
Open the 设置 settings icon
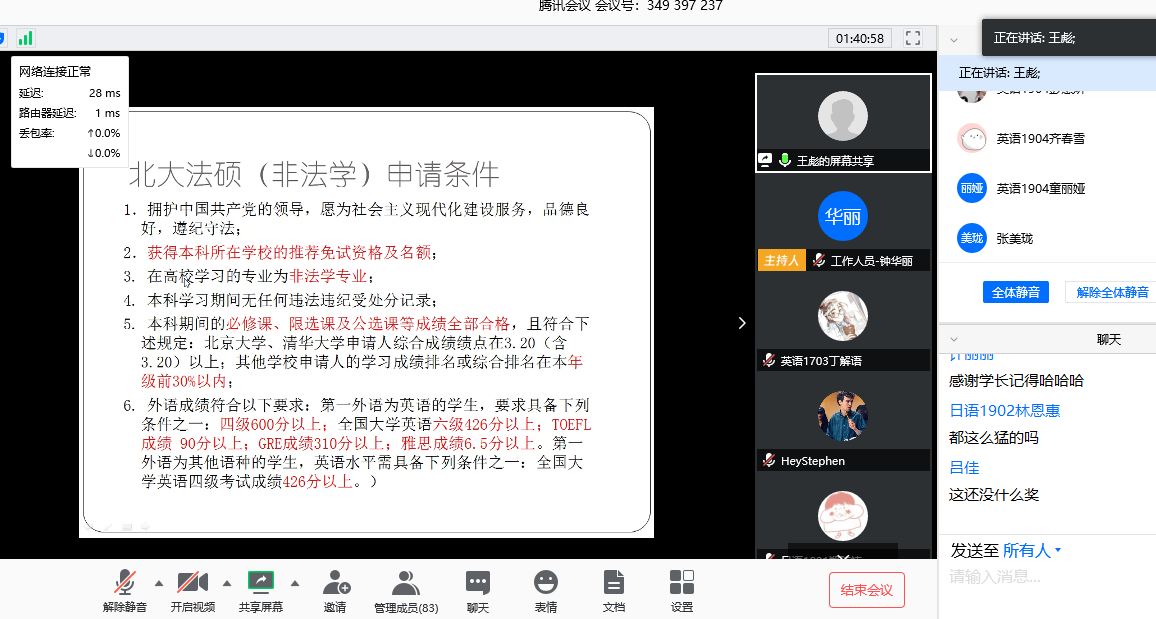[682, 589]
